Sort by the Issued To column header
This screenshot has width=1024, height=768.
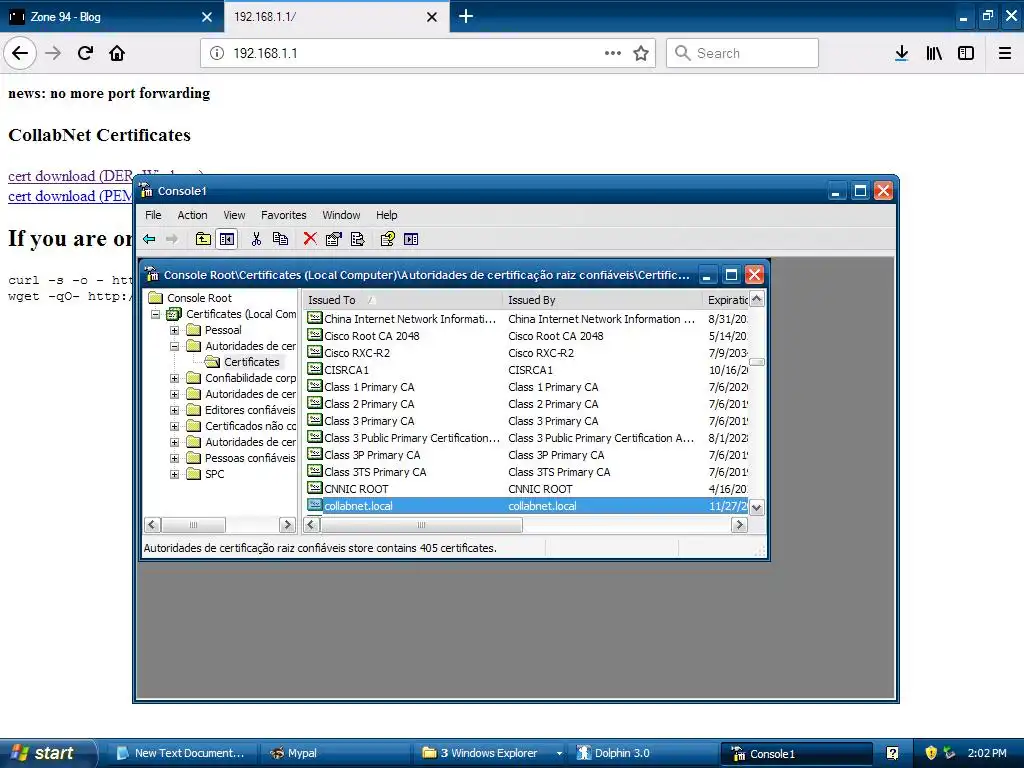click(x=403, y=300)
